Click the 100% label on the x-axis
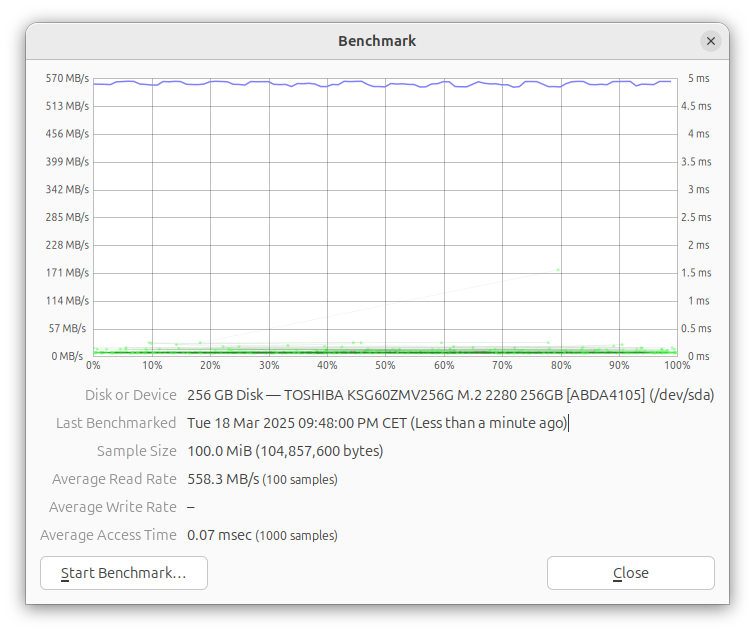 pos(677,365)
